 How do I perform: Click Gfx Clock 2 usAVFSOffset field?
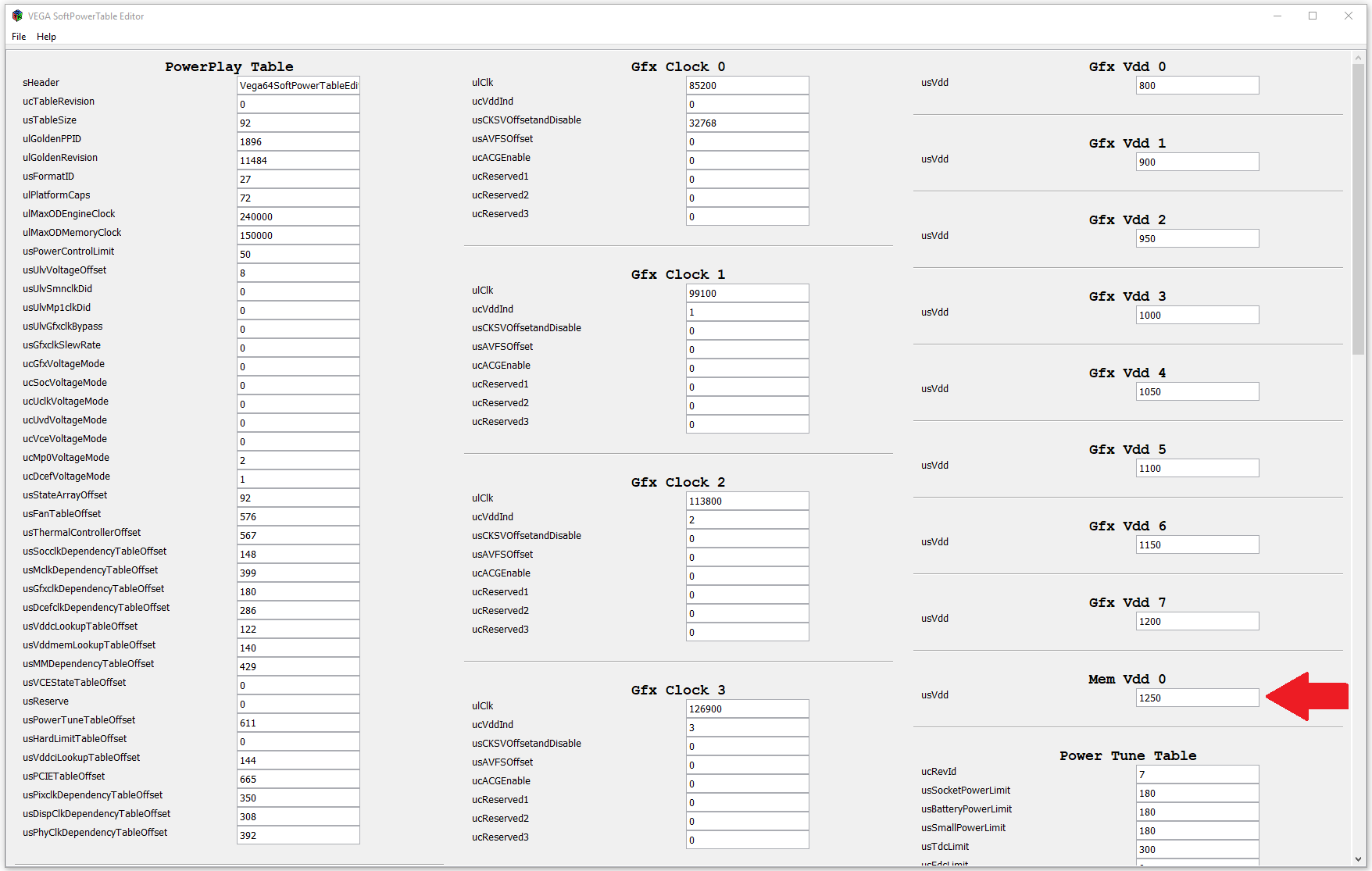[748, 557]
